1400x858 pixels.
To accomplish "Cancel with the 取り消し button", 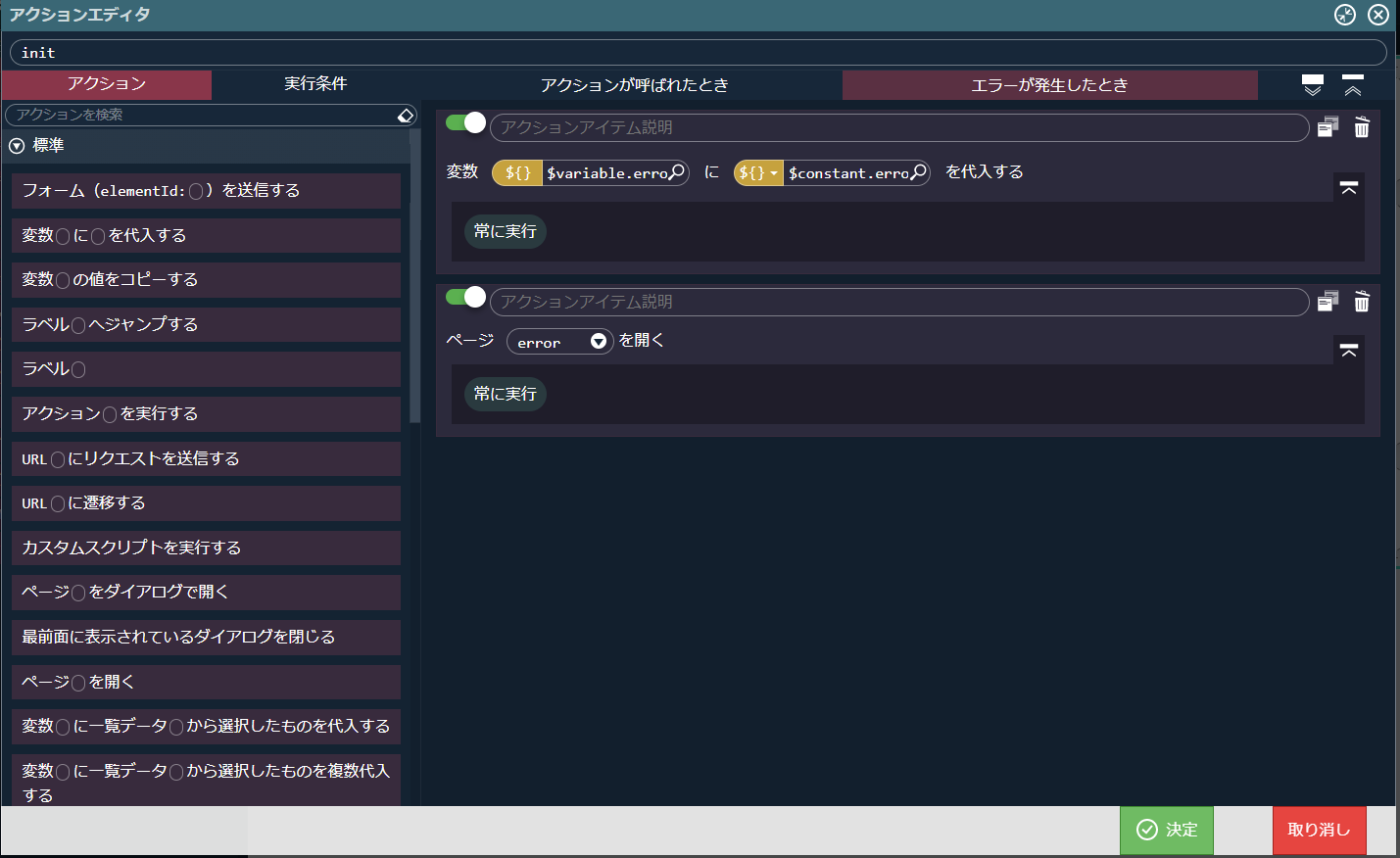I will point(1319,830).
